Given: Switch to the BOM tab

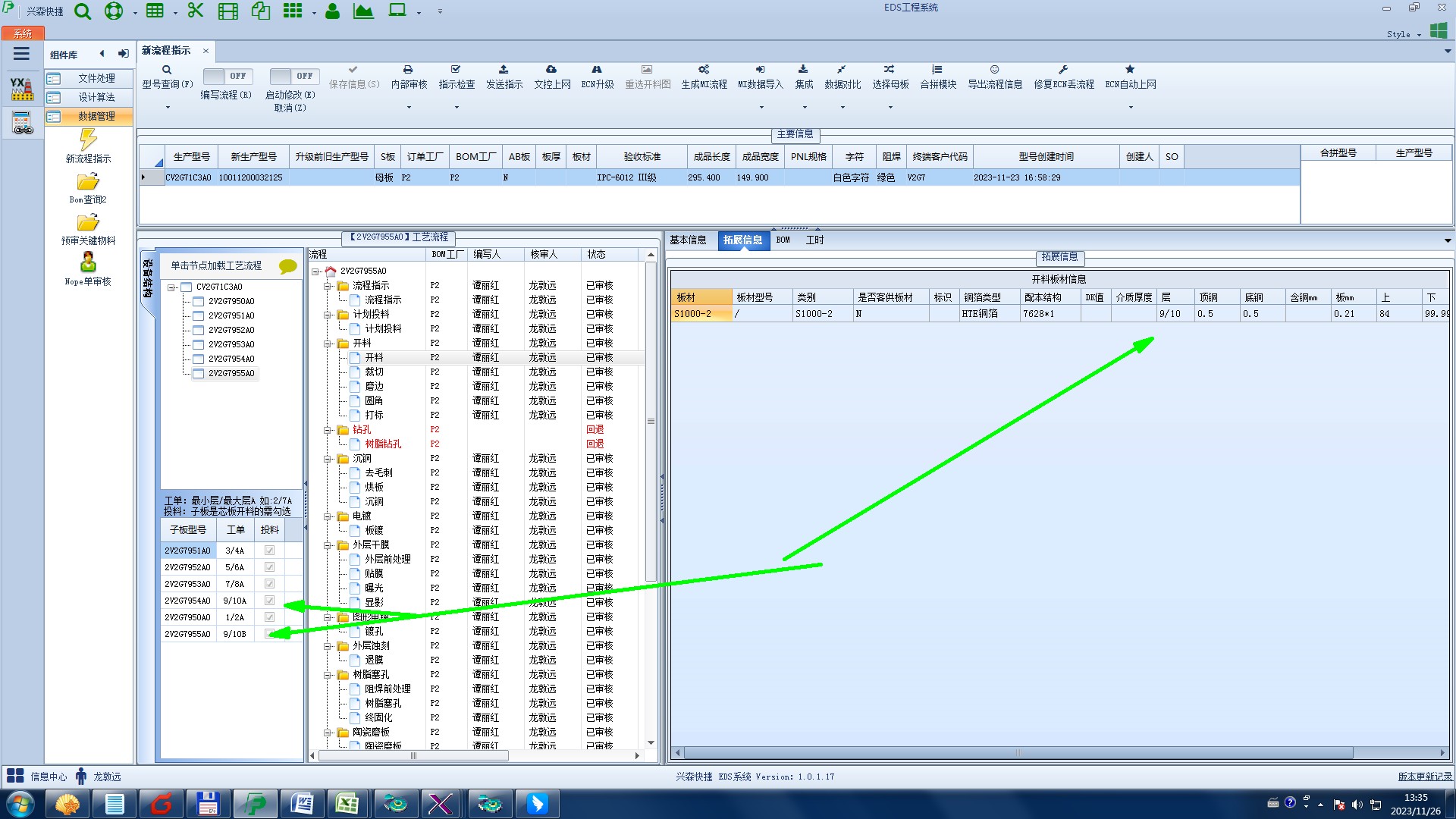Looking at the screenshot, I should [783, 240].
